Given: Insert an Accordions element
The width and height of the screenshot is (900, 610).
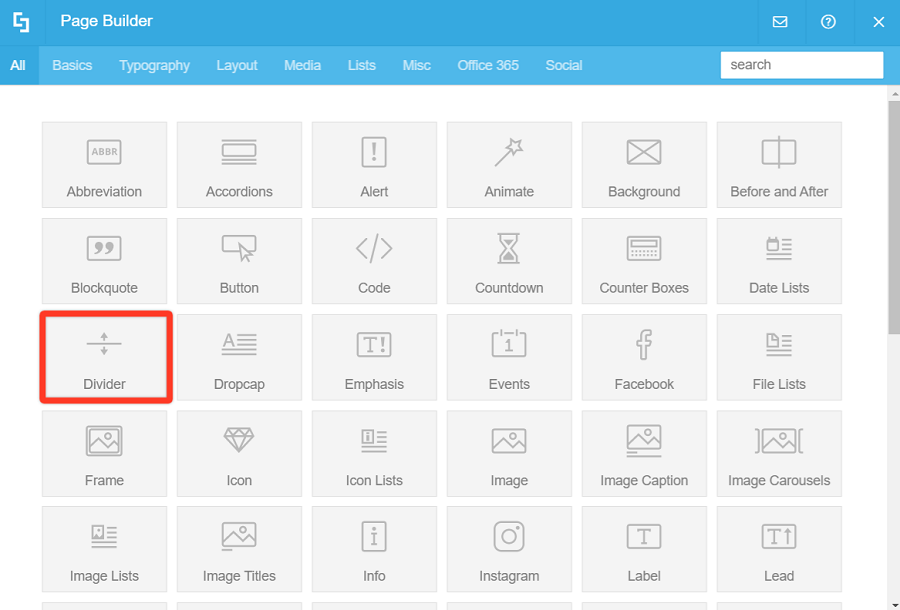Looking at the screenshot, I should pos(239,165).
